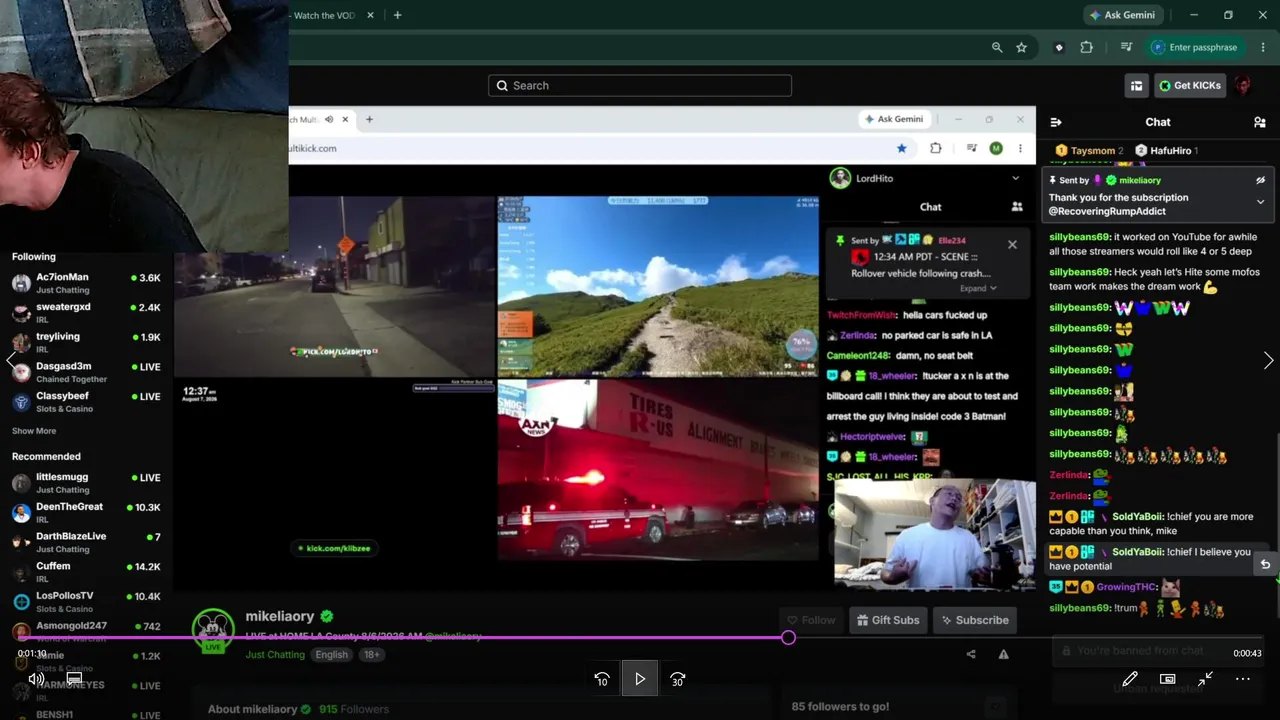Open picture-in-picture mode icon
Screen dimensions: 1280x720
[1167, 679]
